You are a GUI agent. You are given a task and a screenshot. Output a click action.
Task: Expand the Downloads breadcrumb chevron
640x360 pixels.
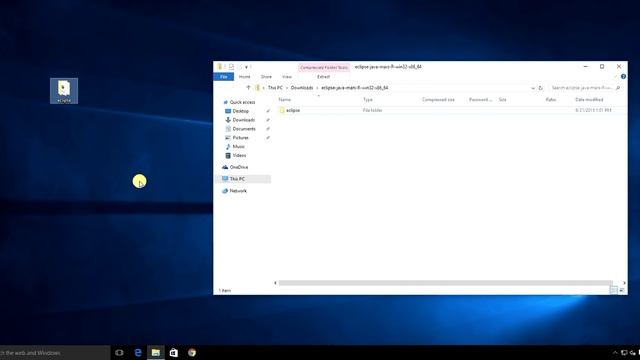[317, 88]
